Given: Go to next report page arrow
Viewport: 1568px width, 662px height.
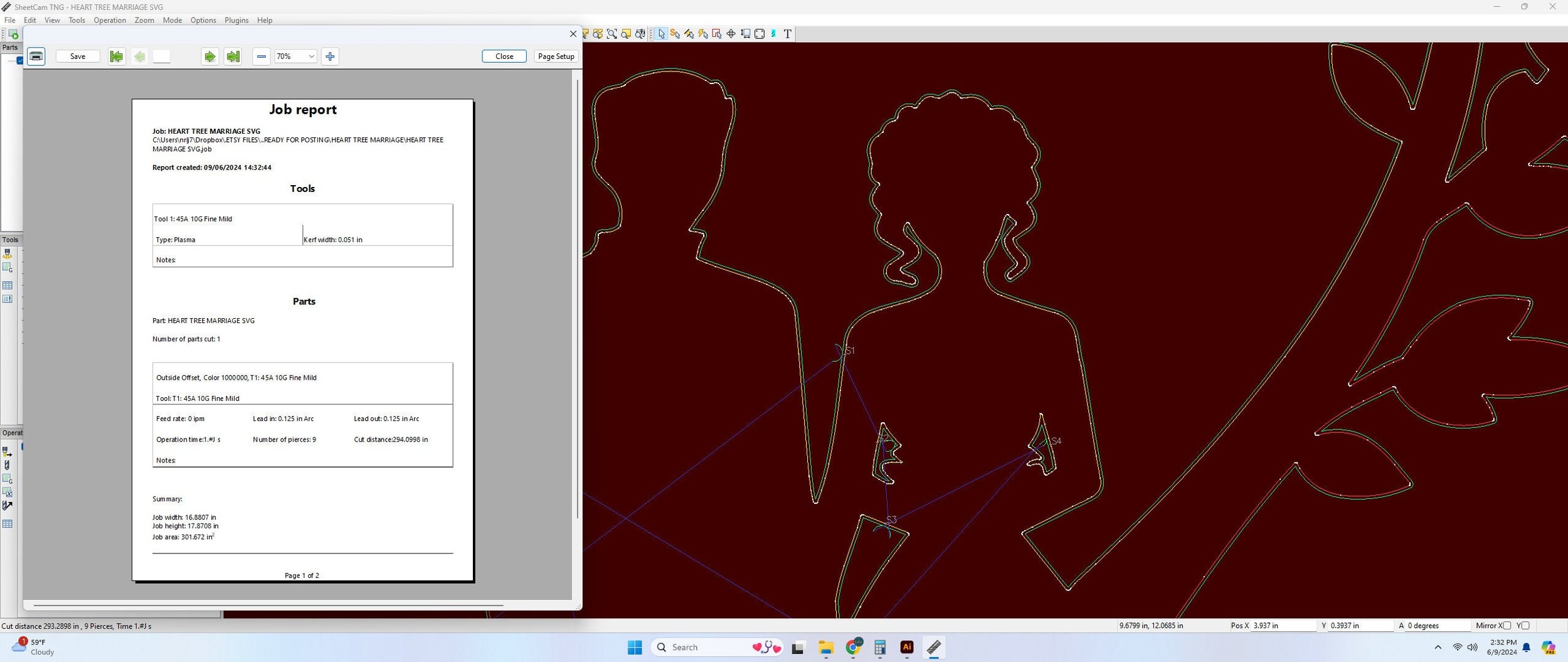Looking at the screenshot, I should (209, 56).
